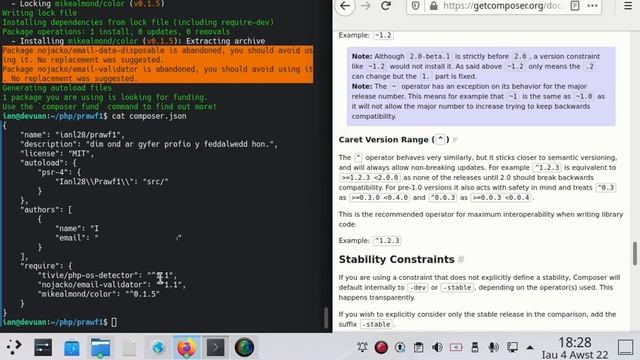This screenshot has width=640, height=360.
Task: Switch to Konsole terminal in taskbar
Action: [216, 347]
